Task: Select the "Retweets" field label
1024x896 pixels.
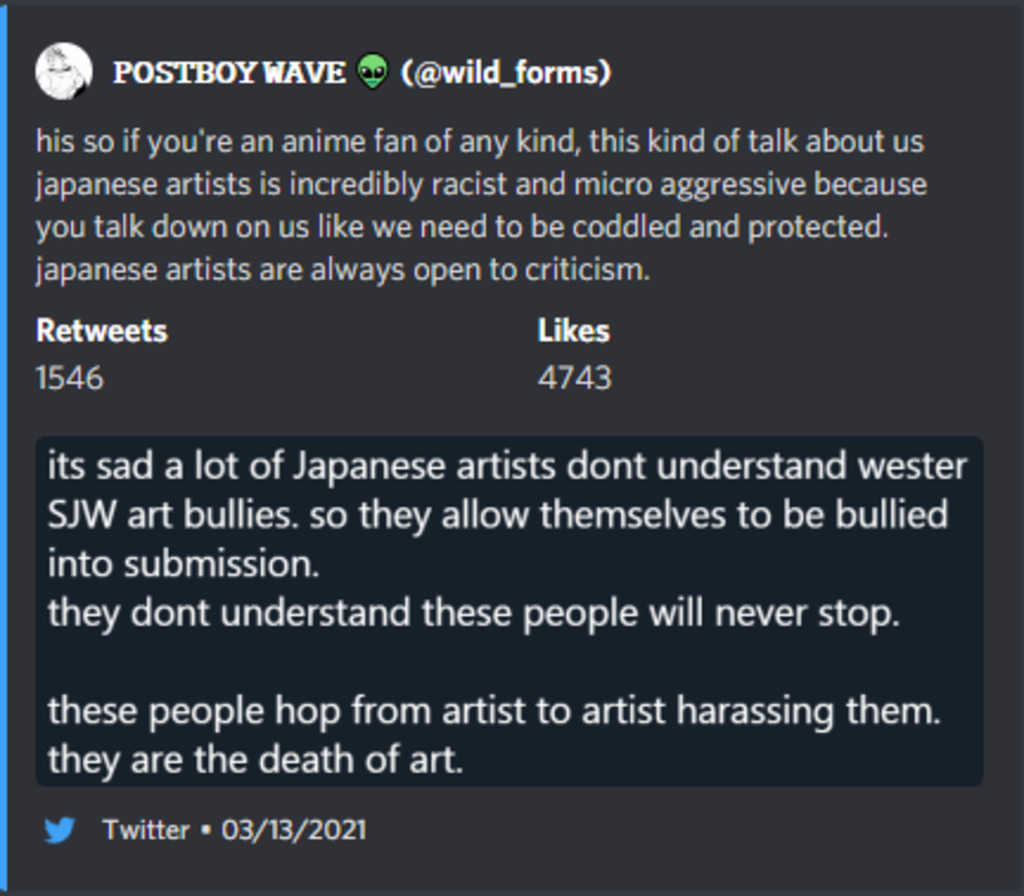Action: tap(101, 331)
